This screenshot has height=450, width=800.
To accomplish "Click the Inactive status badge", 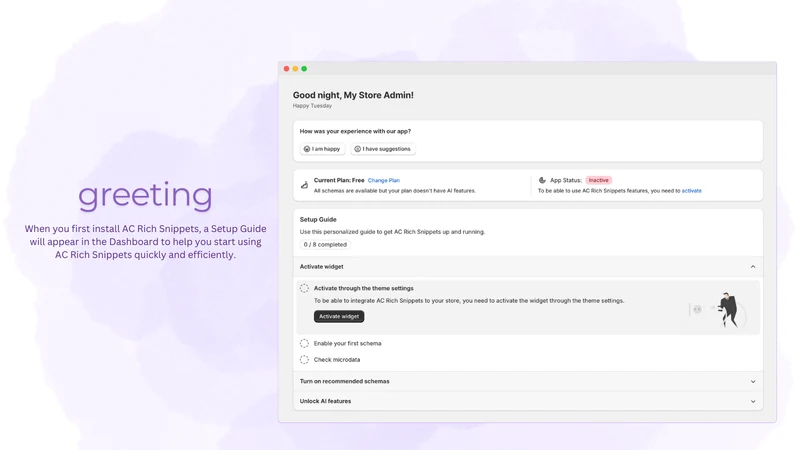I will [598, 180].
